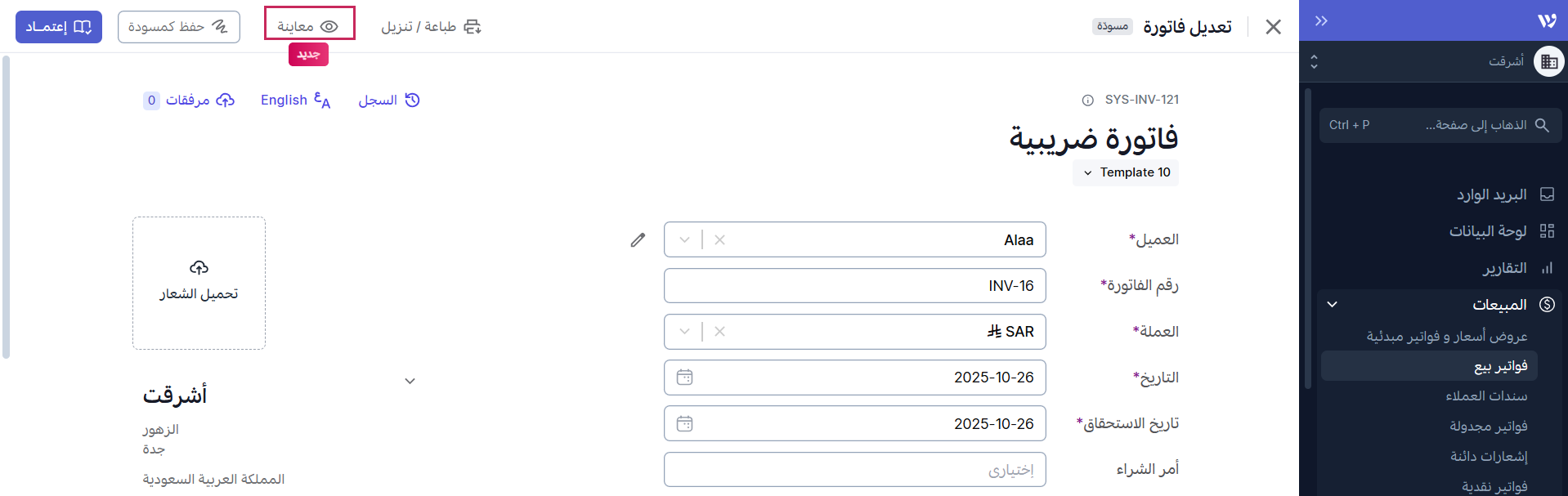Expand the company details chevron above أشرقت
Viewport: 1568px width, 496px height.
(410, 381)
